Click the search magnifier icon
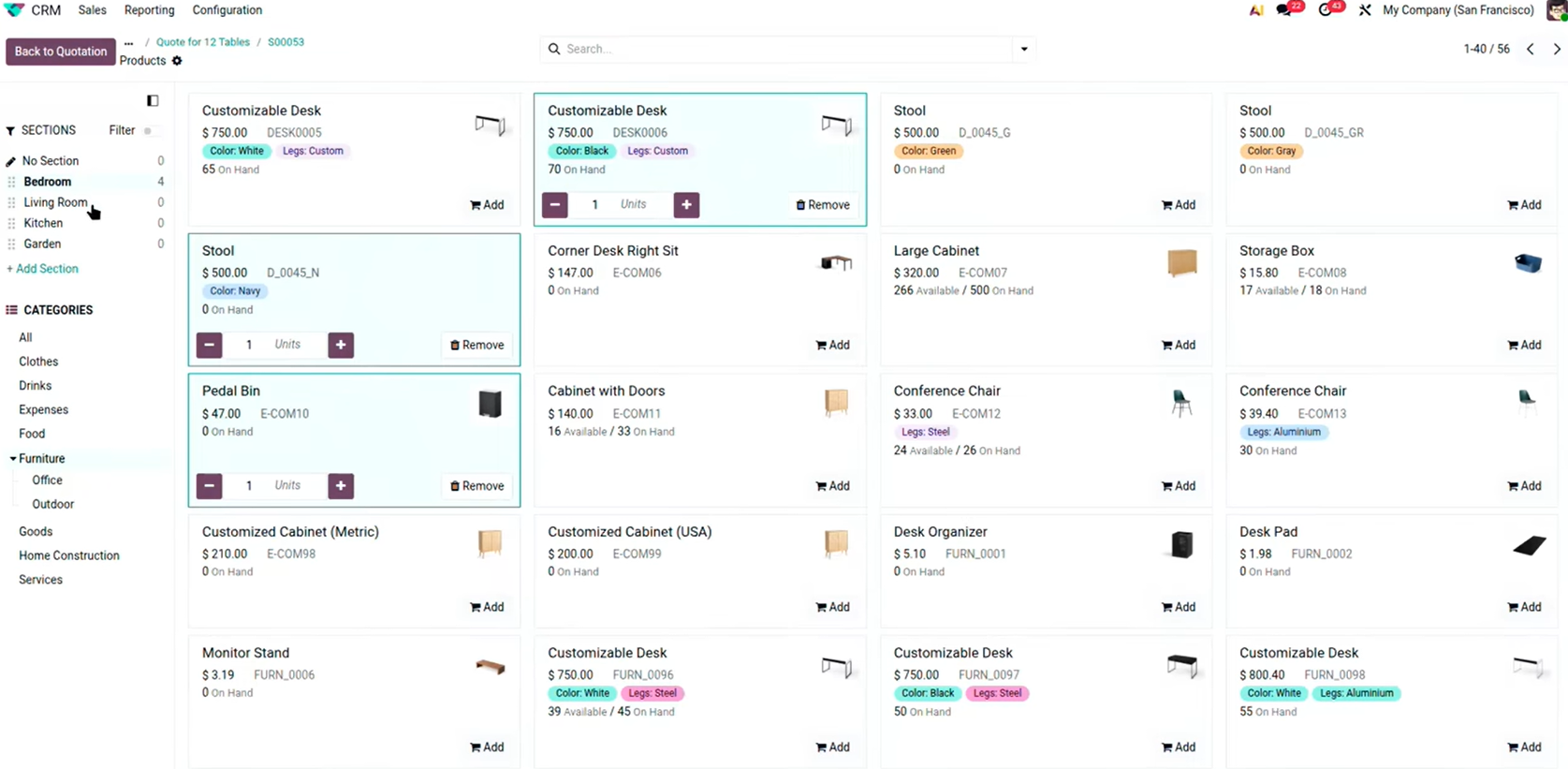This screenshot has width=1568, height=769. [554, 49]
